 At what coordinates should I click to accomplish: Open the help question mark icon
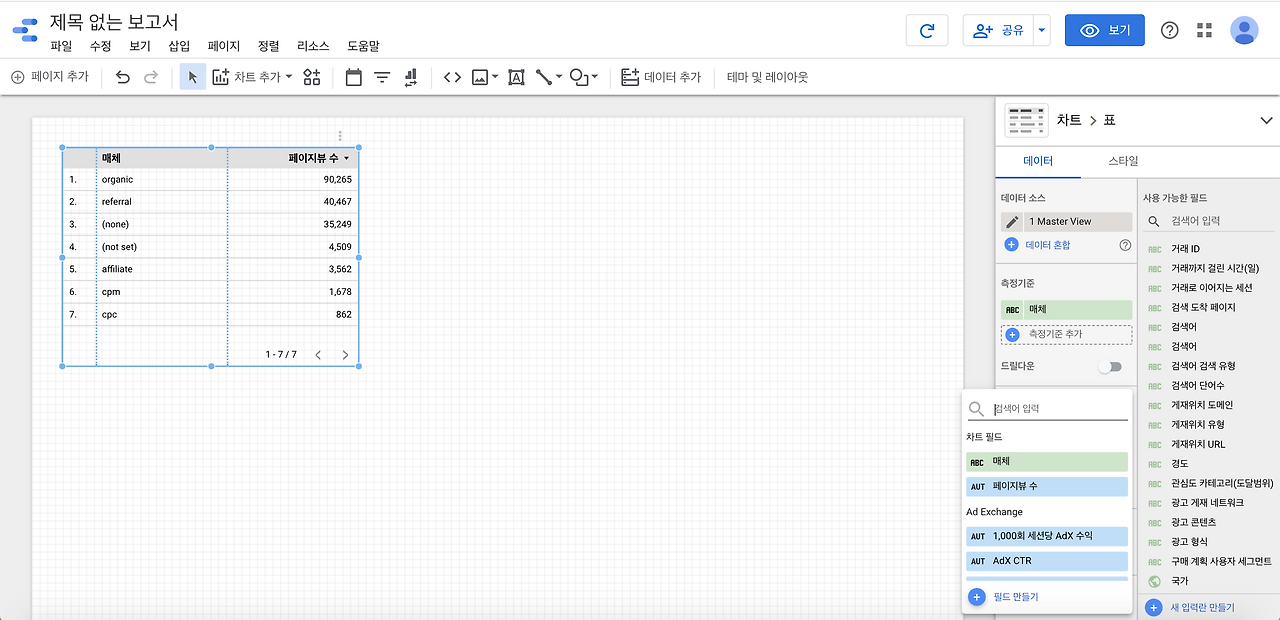pos(1169,30)
